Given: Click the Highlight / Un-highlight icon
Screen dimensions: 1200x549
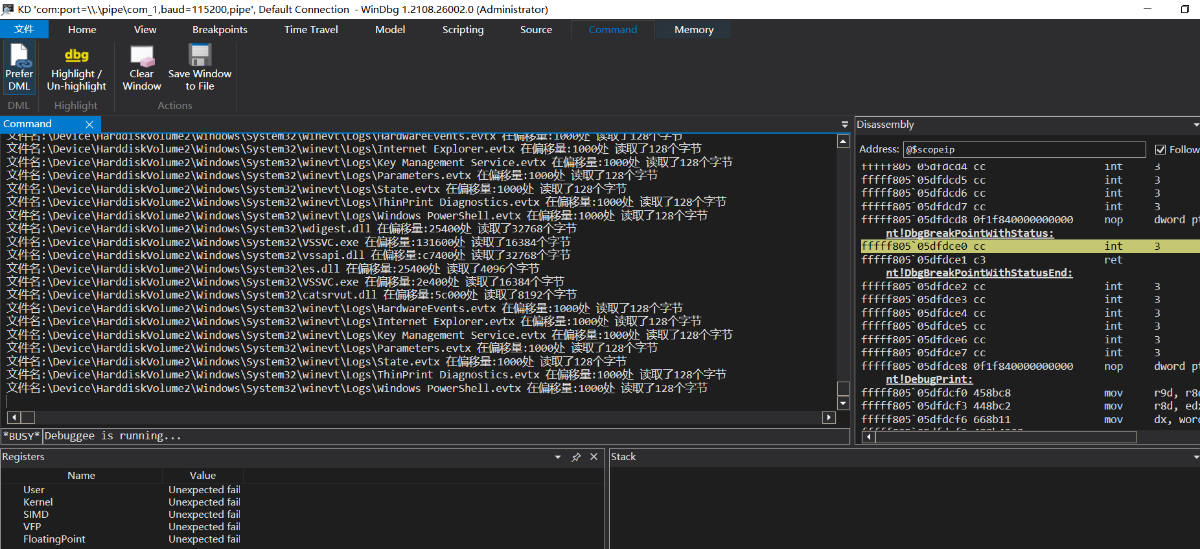Looking at the screenshot, I should [76, 55].
